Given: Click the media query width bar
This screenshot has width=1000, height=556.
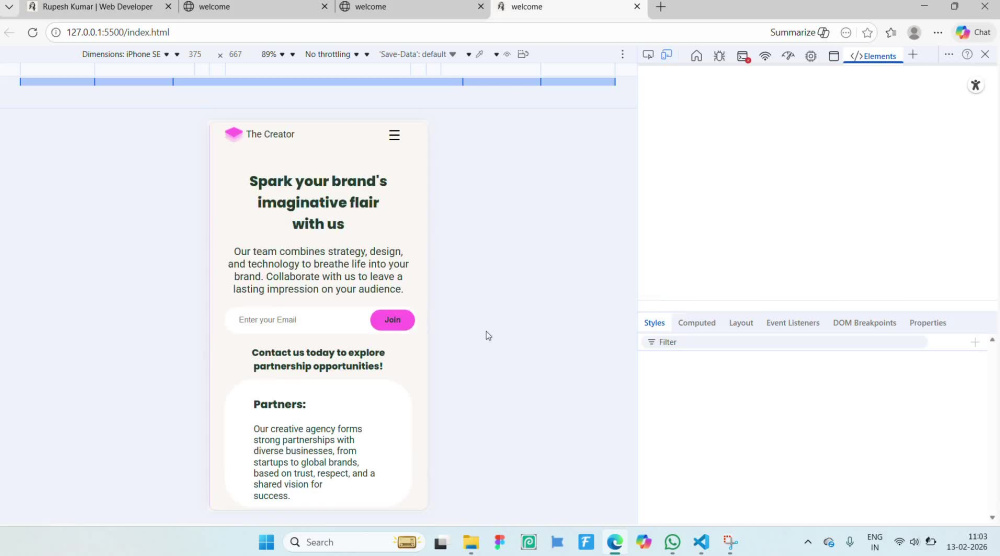Looking at the screenshot, I should 318,82.
